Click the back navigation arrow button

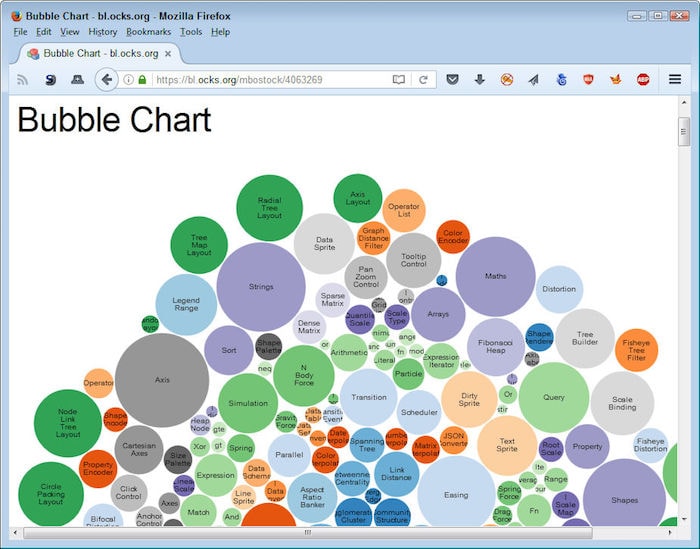106,80
